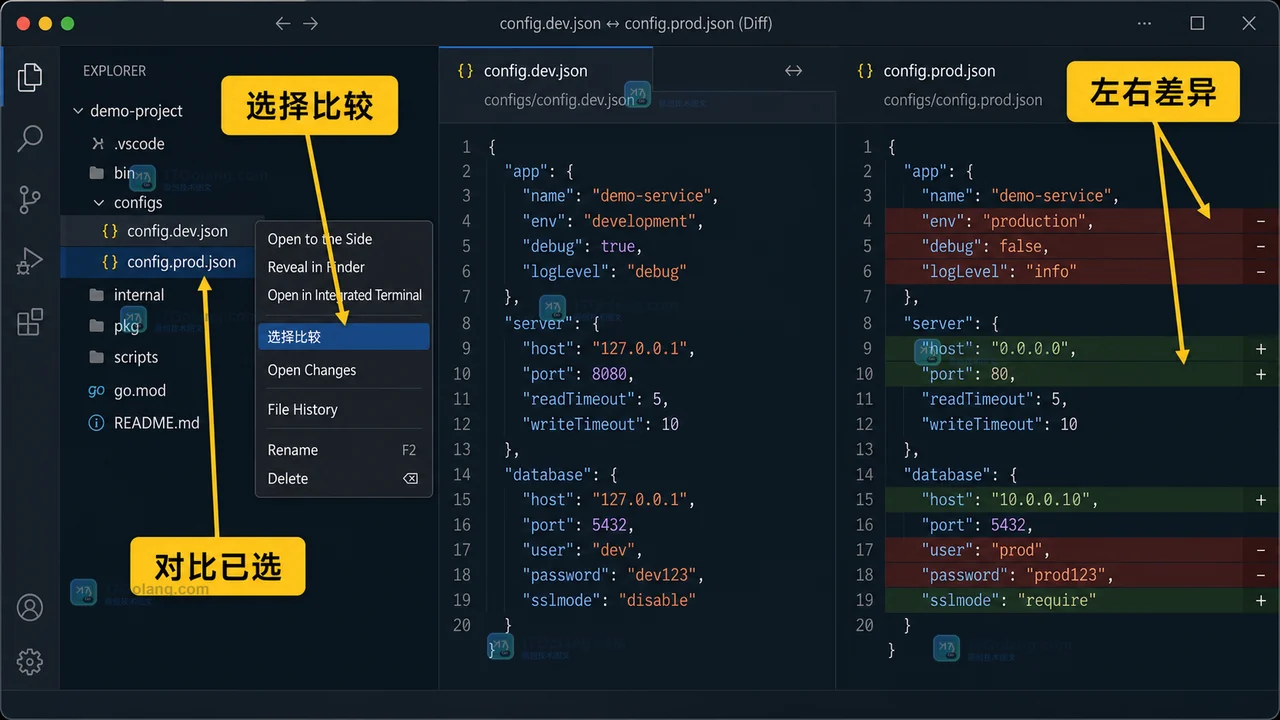Choose Open Changes in context menu
1280x720 pixels.
(x=344, y=370)
